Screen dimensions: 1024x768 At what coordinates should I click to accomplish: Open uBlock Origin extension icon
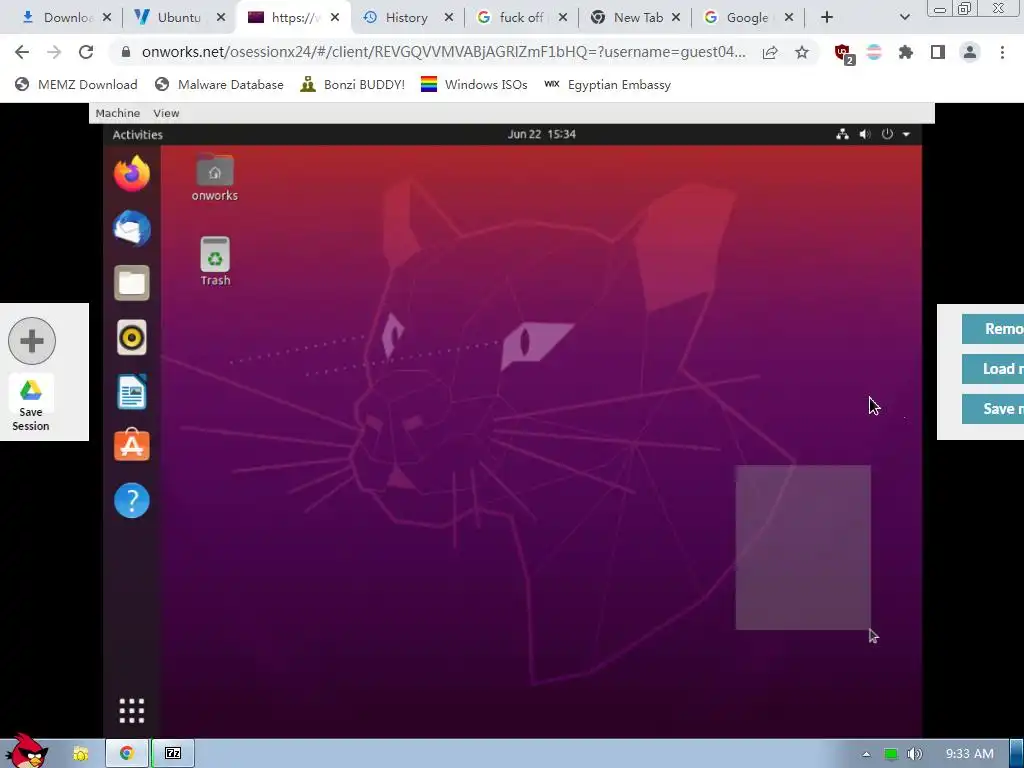[x=844, y=53]
